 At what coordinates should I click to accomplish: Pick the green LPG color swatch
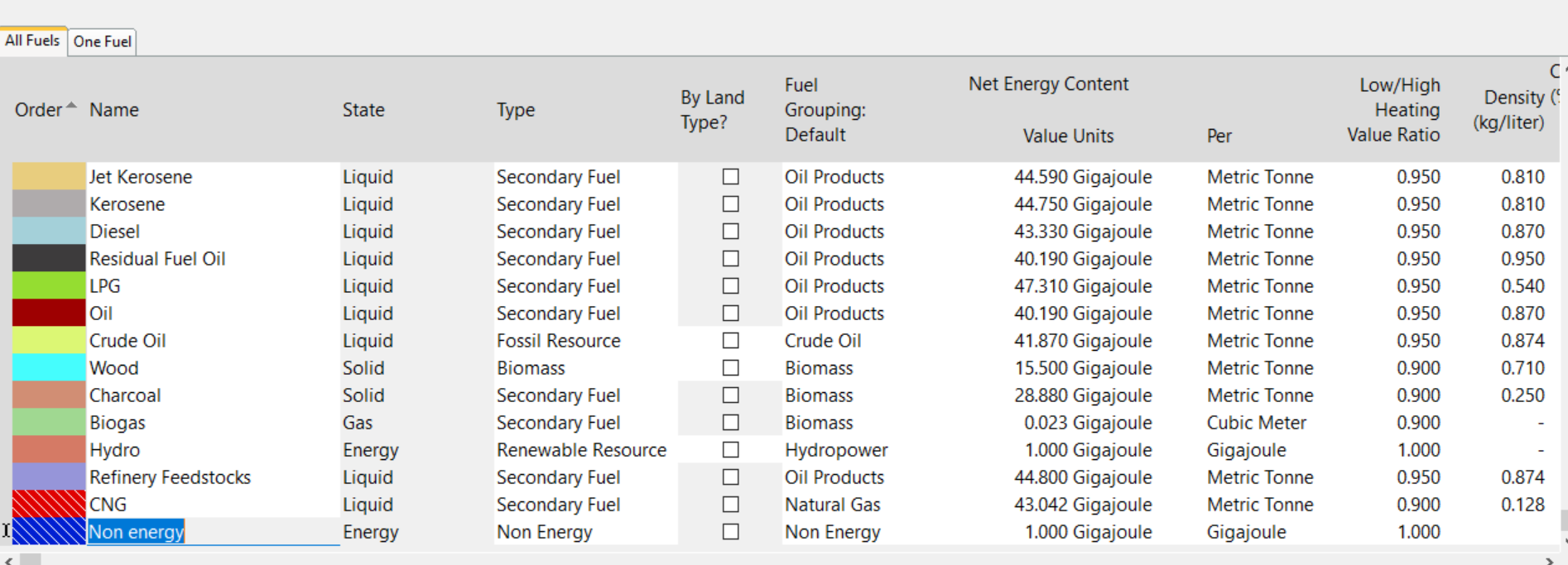point(49,285)
